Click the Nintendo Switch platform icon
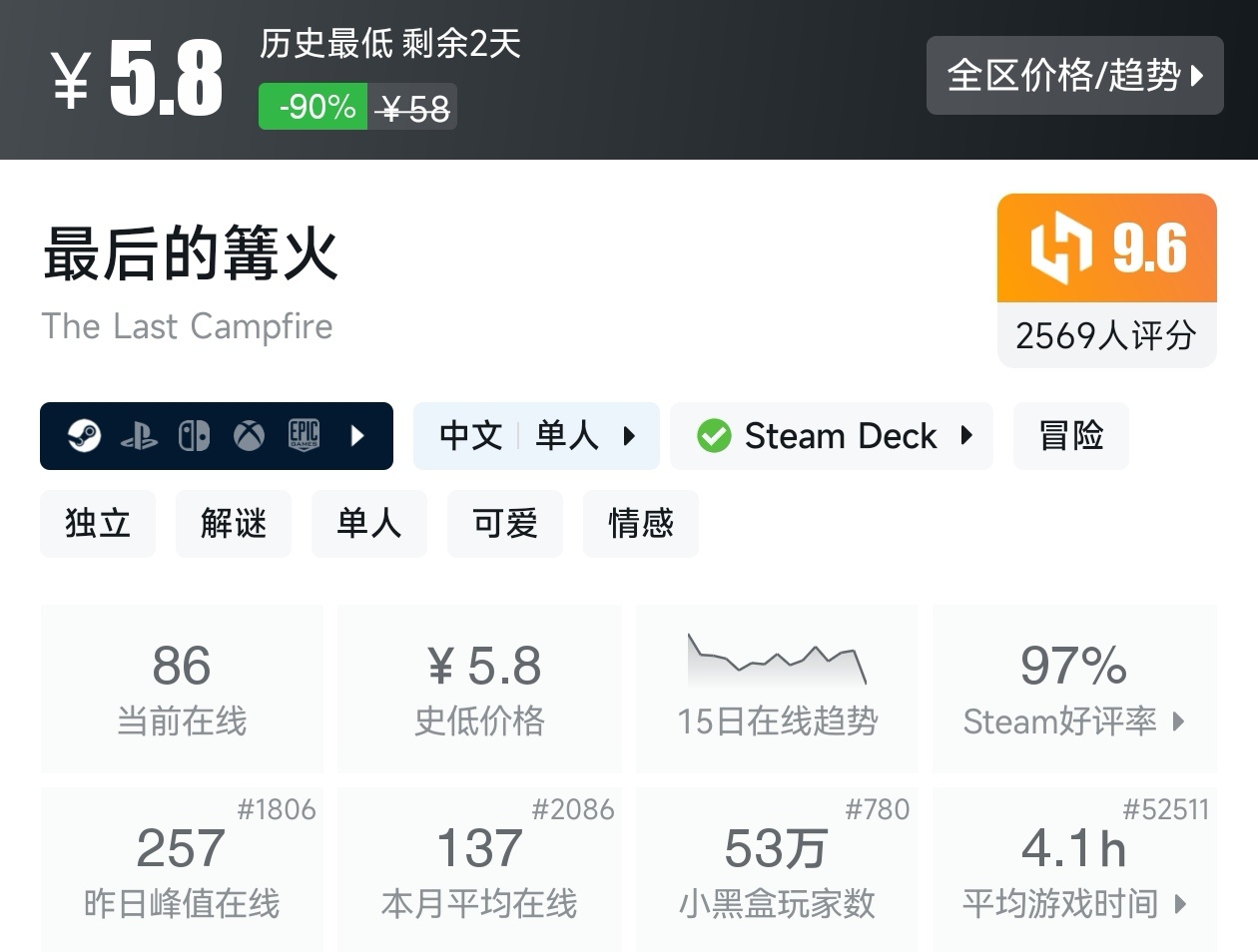The image size is (1258, 952). [x=194, y=436]
